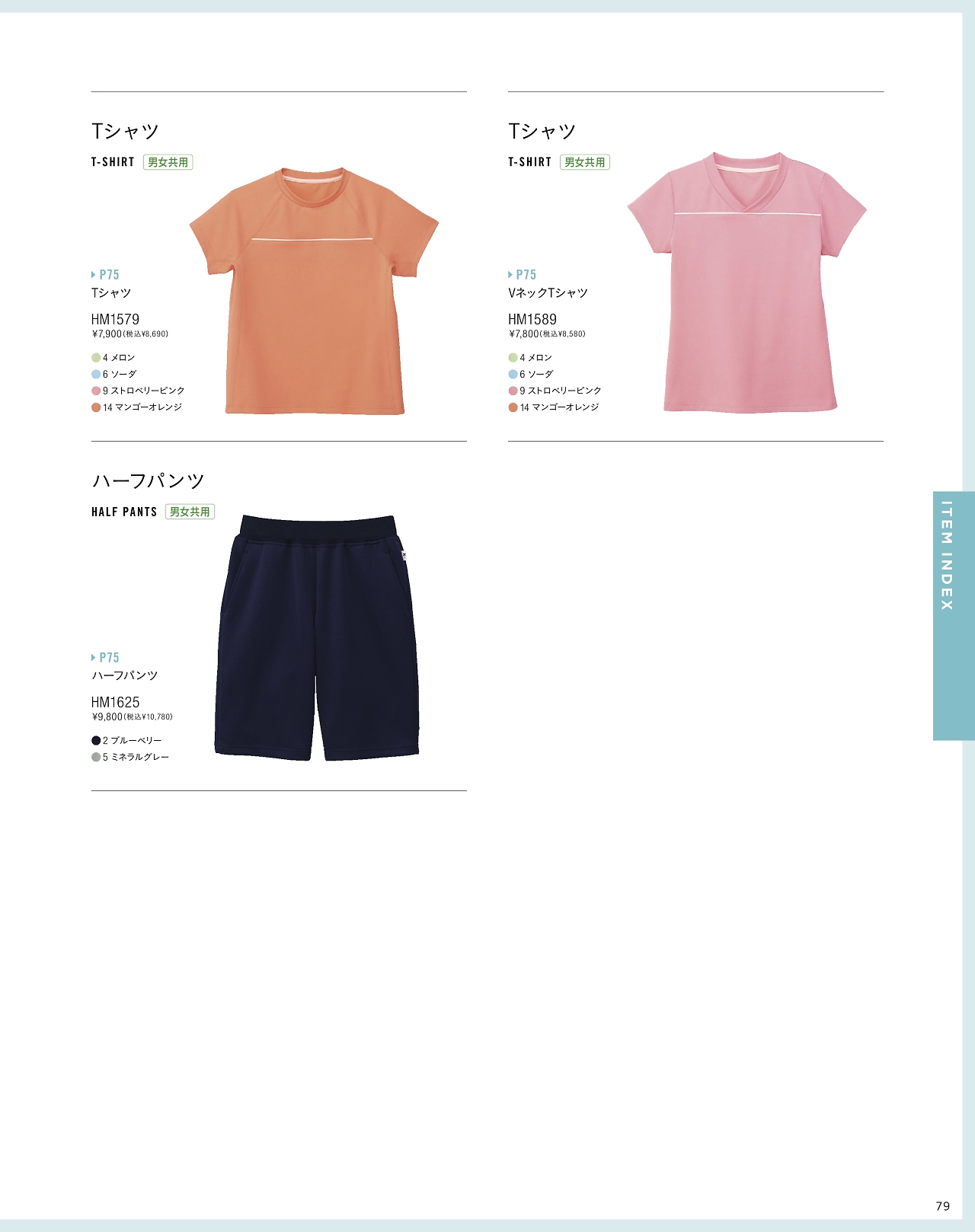Select mineral gray swatch for HM1625
The width and height of the screenshot is (975, 1232).
(96, 758)
